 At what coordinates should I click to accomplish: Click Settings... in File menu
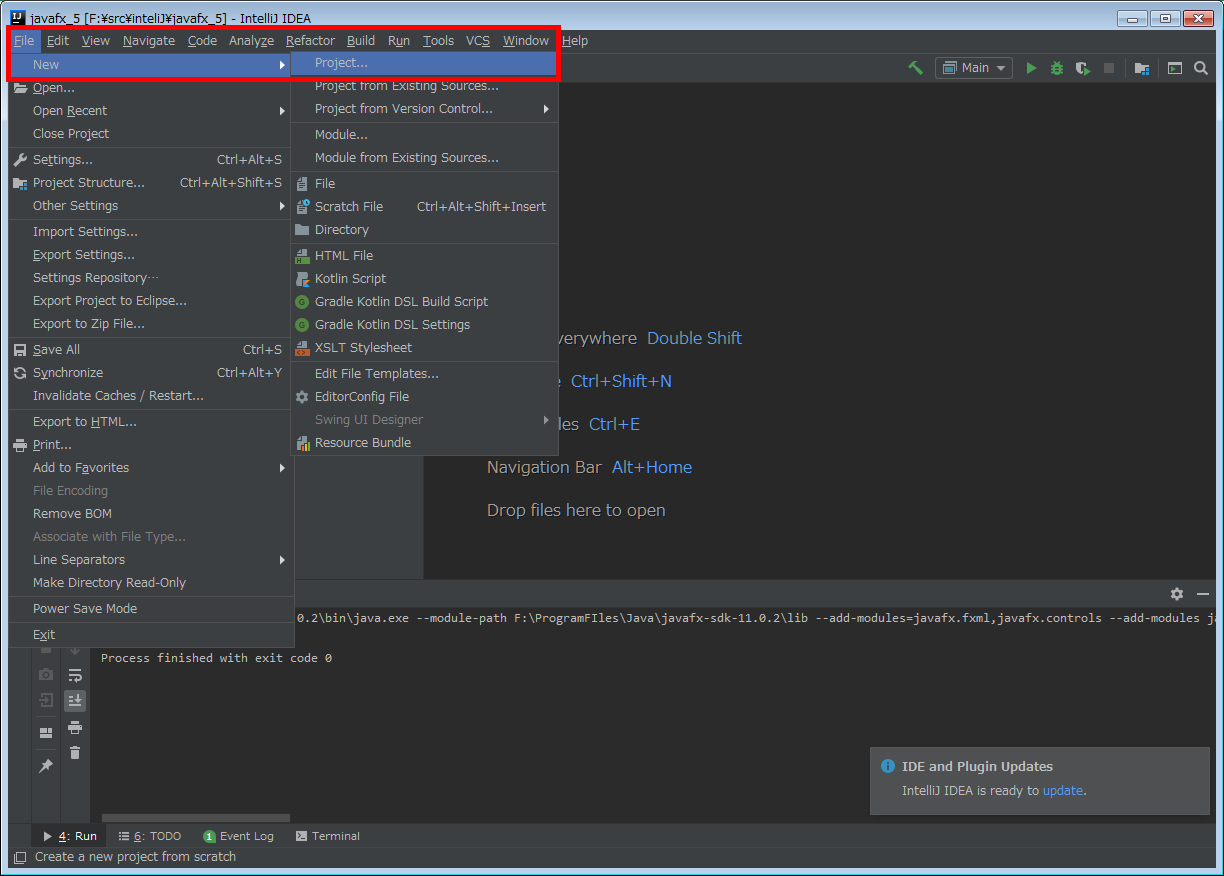[x=151, y=160]
